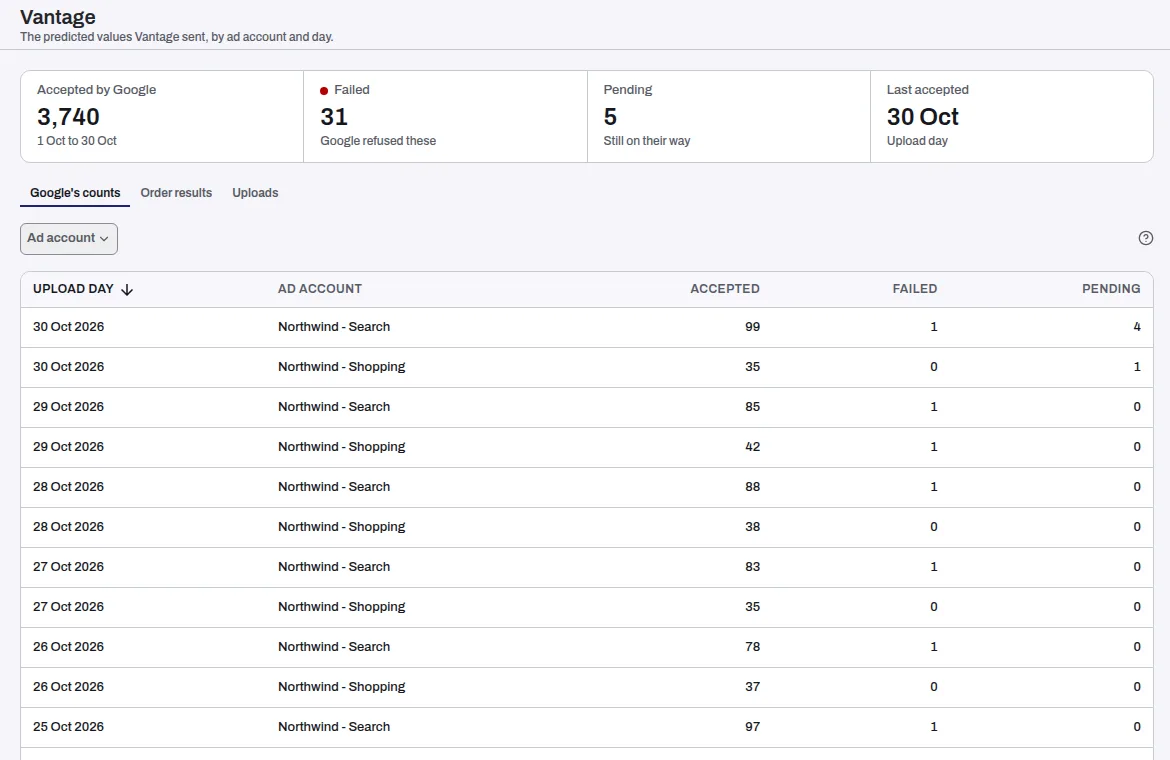The image size is (1170, 760).
Task: Click 30 Oct 2026 in the Northwind - Search row
Action: pyautogui.click(x=69, y=327)
